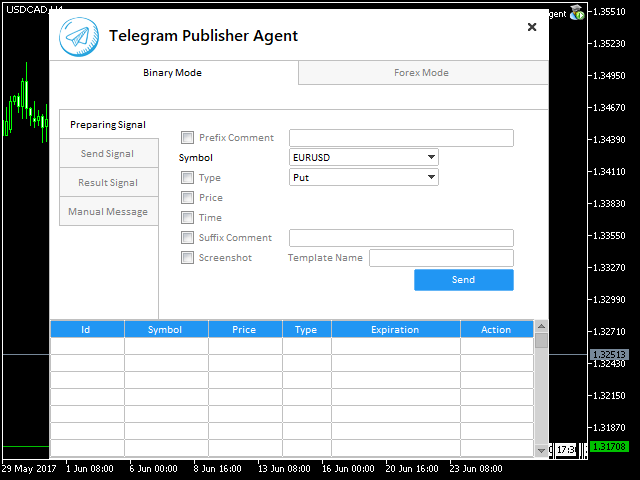Click the table scrollbar thumb
This screenshot has width=640, height=480.
pyautogui.click(x=541, y=341)
